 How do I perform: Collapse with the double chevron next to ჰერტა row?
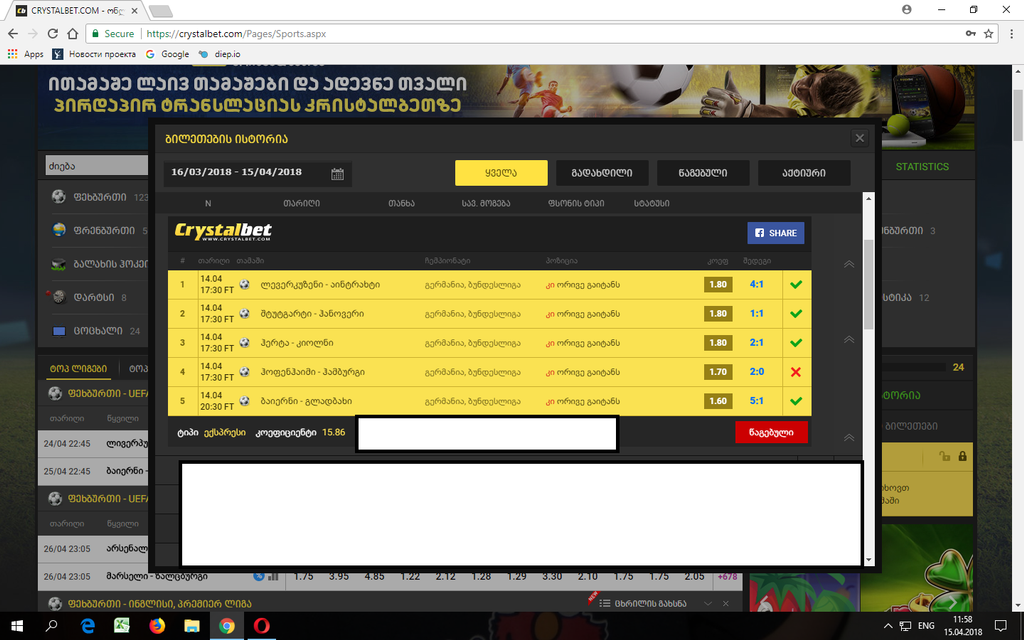click(x=849, y=340)
